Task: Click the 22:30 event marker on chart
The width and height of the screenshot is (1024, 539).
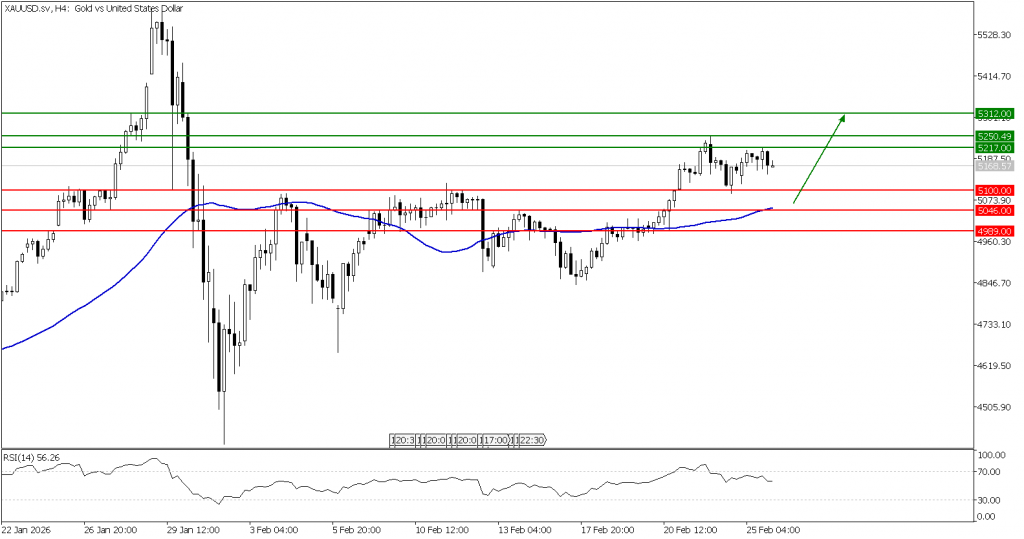Action: 531,440
